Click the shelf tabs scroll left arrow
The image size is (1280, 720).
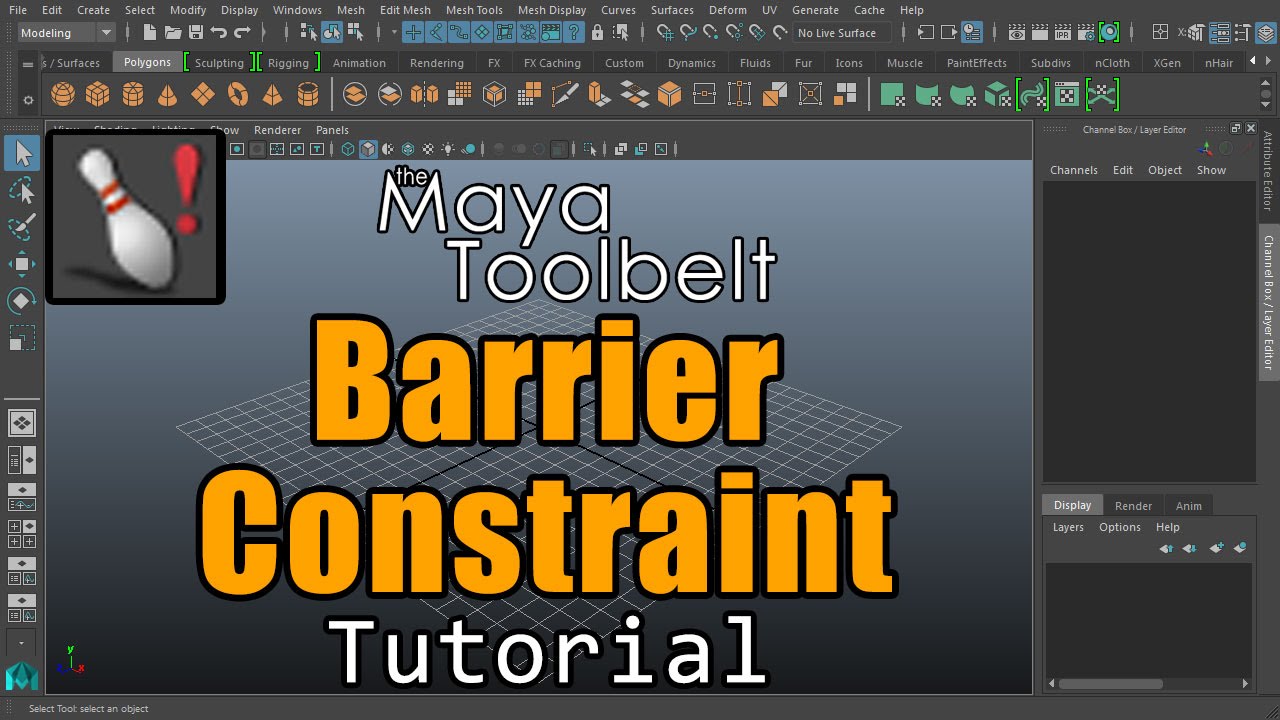pos(1254,62)
